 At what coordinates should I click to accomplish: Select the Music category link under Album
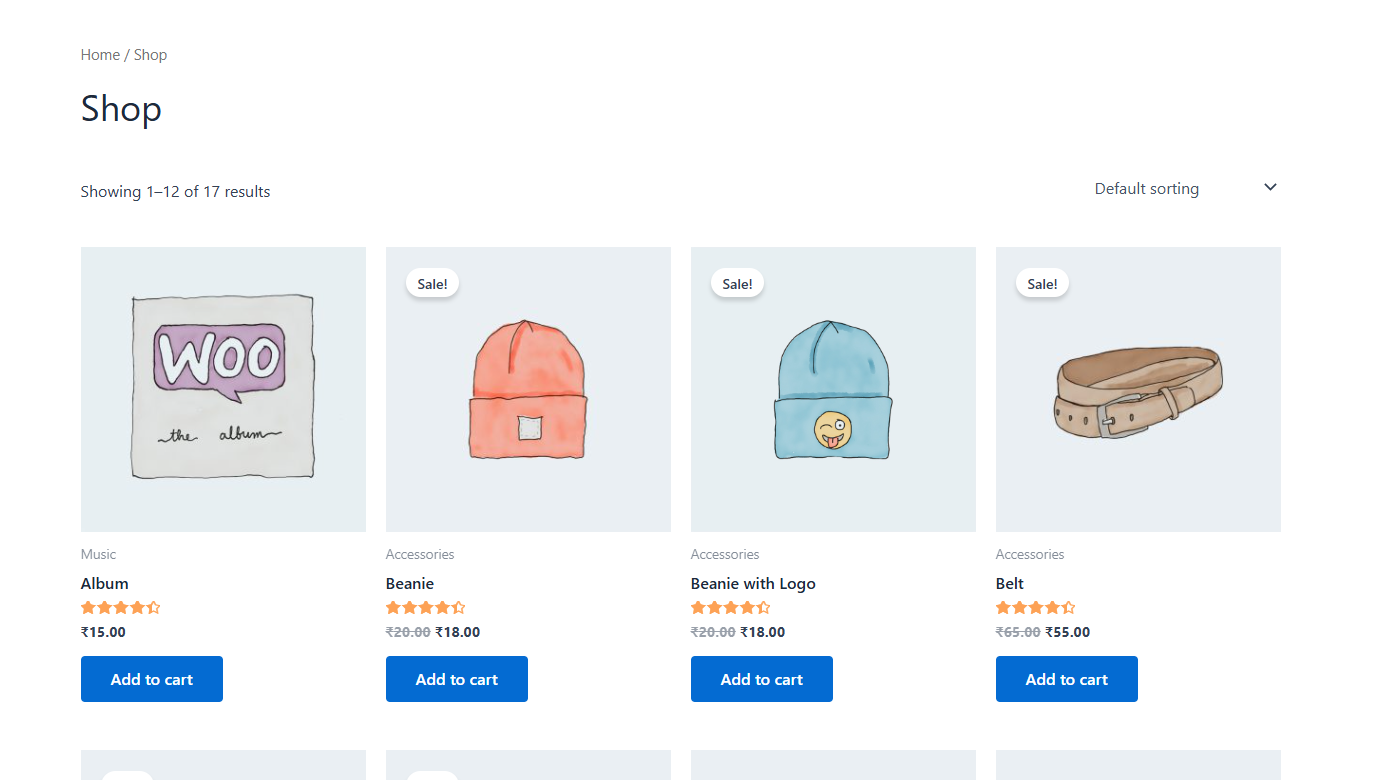click(98, 553)
